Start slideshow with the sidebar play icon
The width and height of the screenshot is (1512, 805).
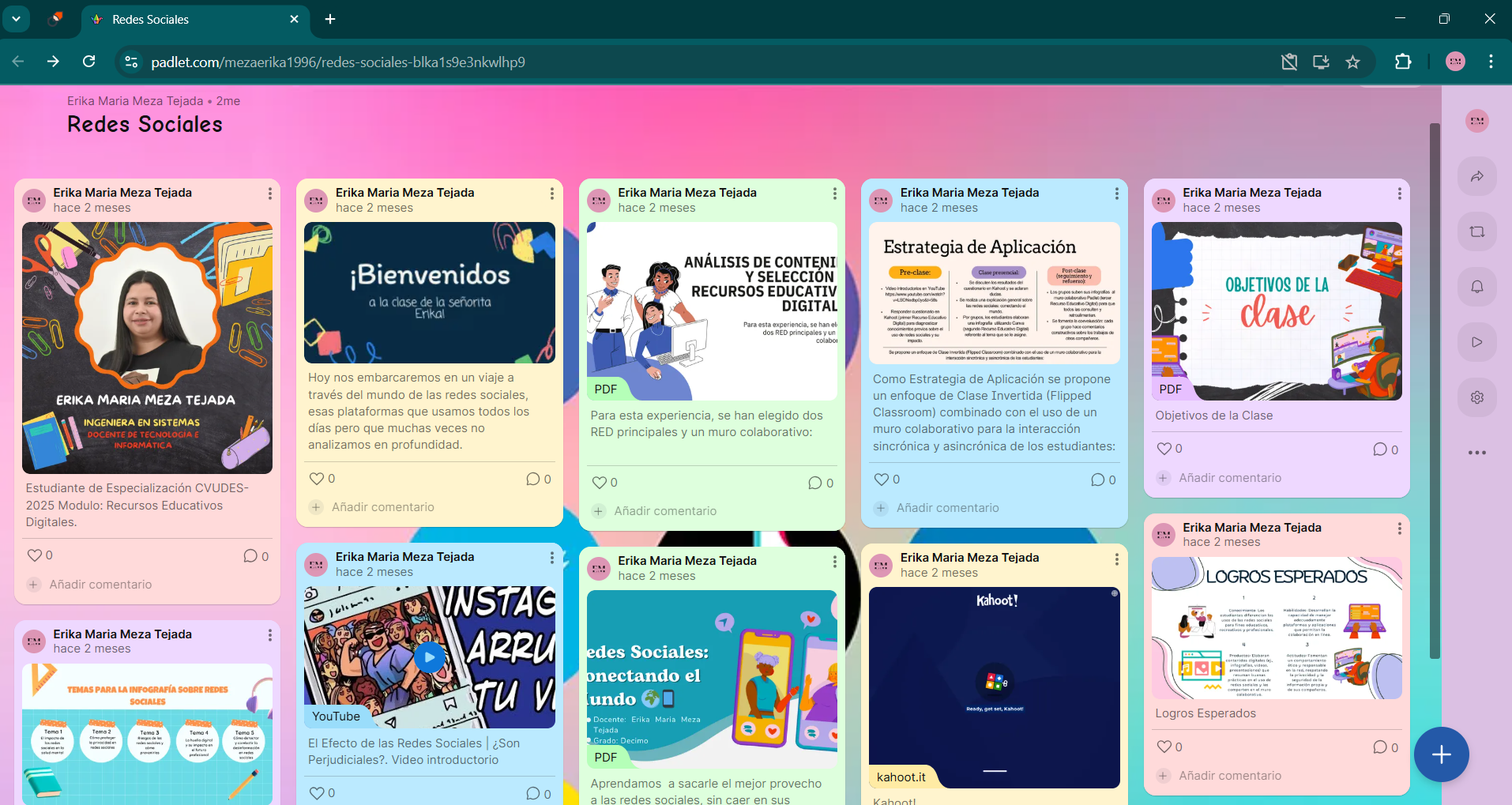(x=1476, y=342)
